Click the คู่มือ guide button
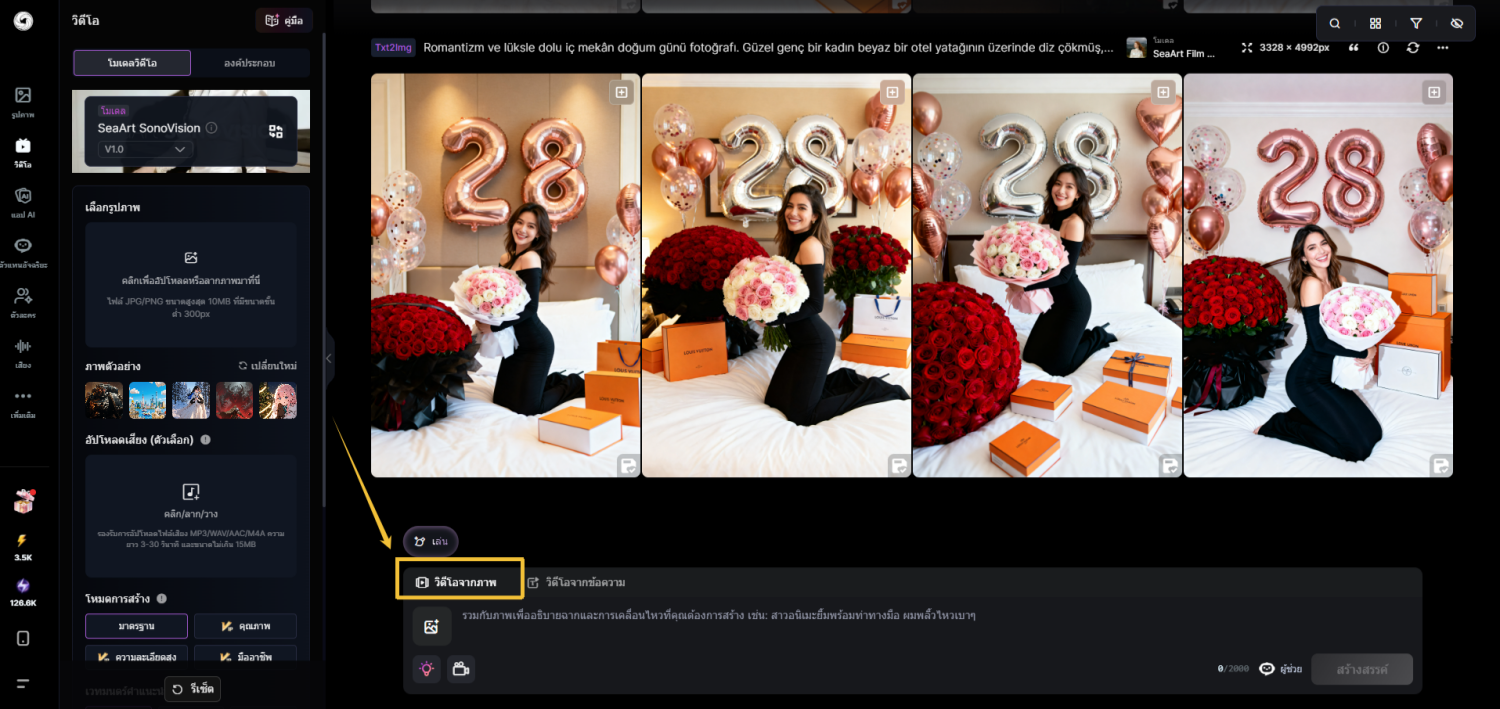Viewport: 1500px width, 709px height. pyautogui.click(x=283, y=19)
